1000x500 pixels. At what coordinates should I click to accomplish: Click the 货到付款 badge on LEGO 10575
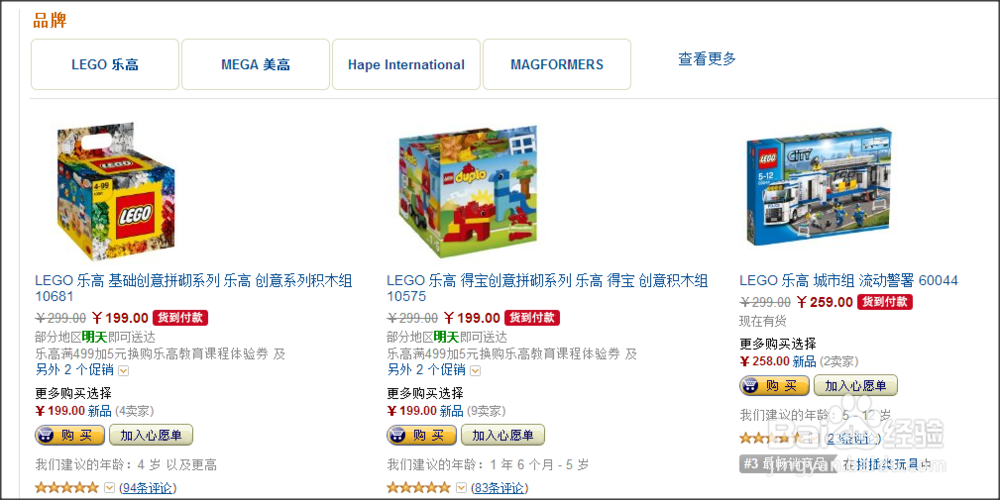click(x=532, y=318)
